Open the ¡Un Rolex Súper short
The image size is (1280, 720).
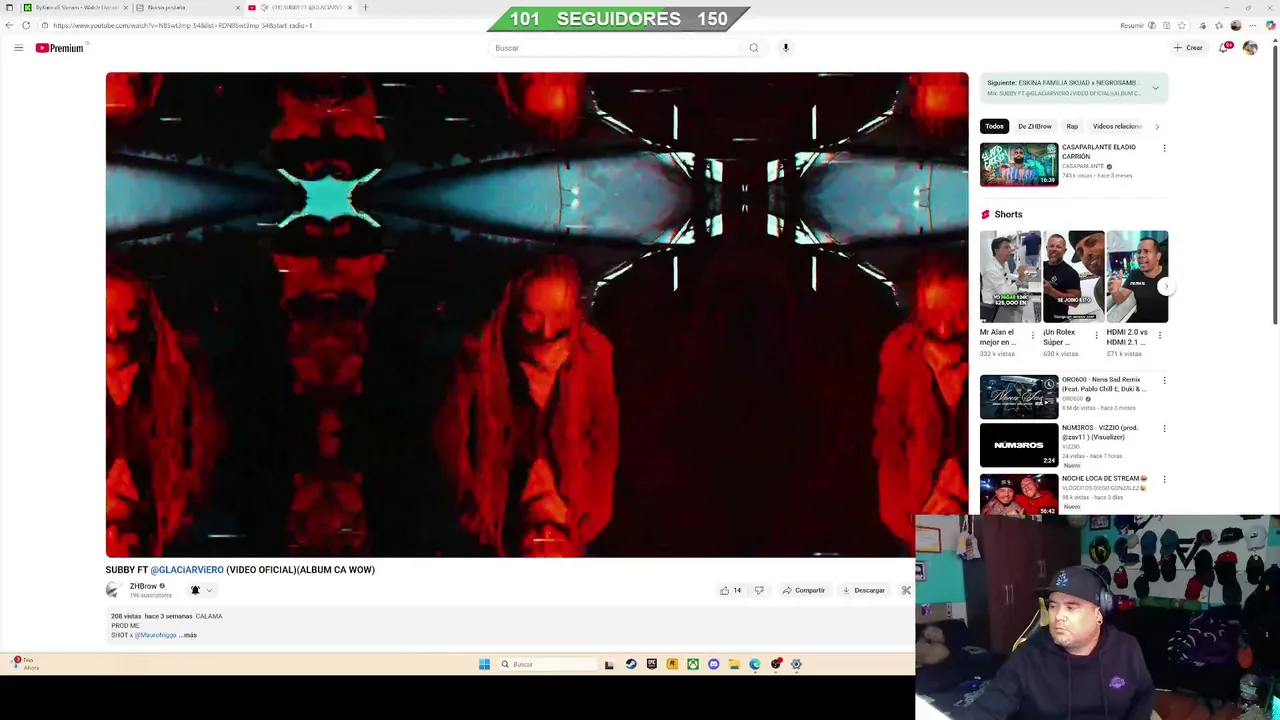coord(1074,277)
